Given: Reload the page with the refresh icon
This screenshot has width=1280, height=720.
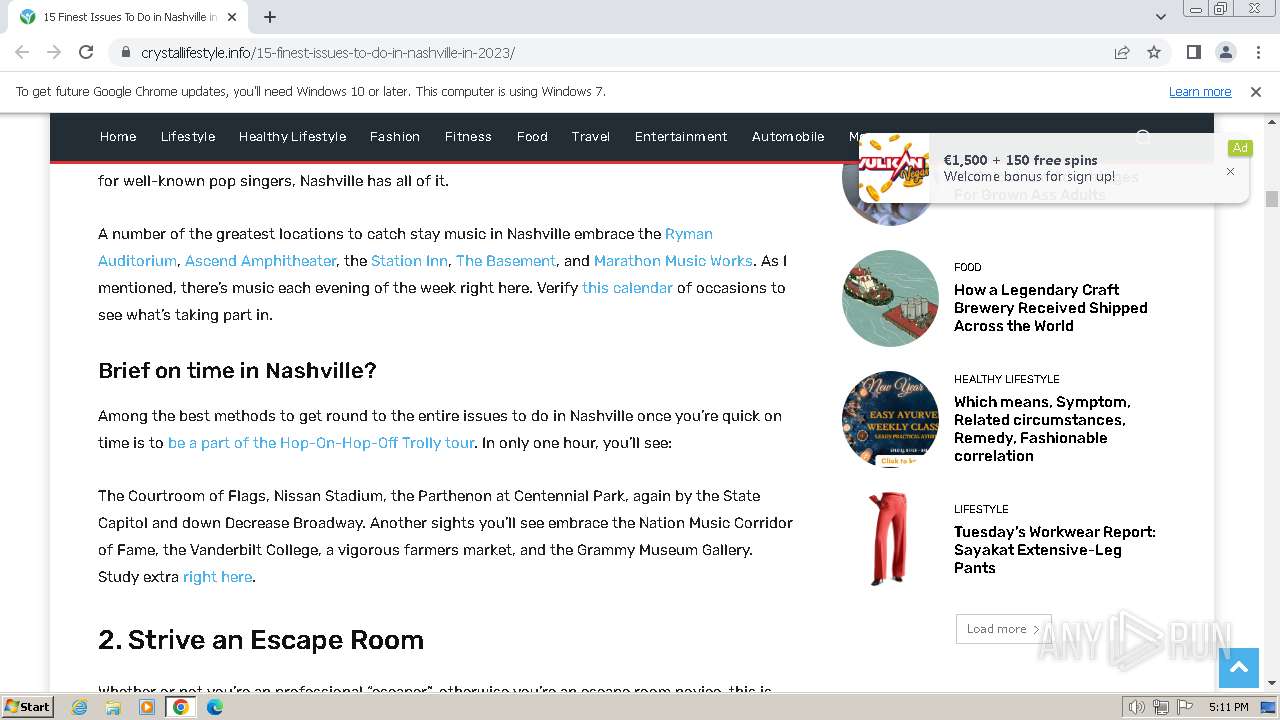Looking at the screenshot, I should (x=86, y=52).
